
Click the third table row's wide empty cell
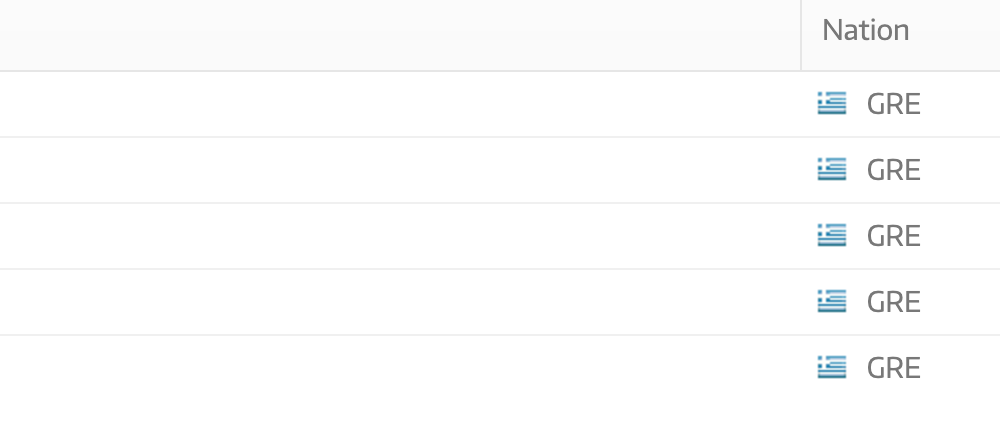click(400, 236)
